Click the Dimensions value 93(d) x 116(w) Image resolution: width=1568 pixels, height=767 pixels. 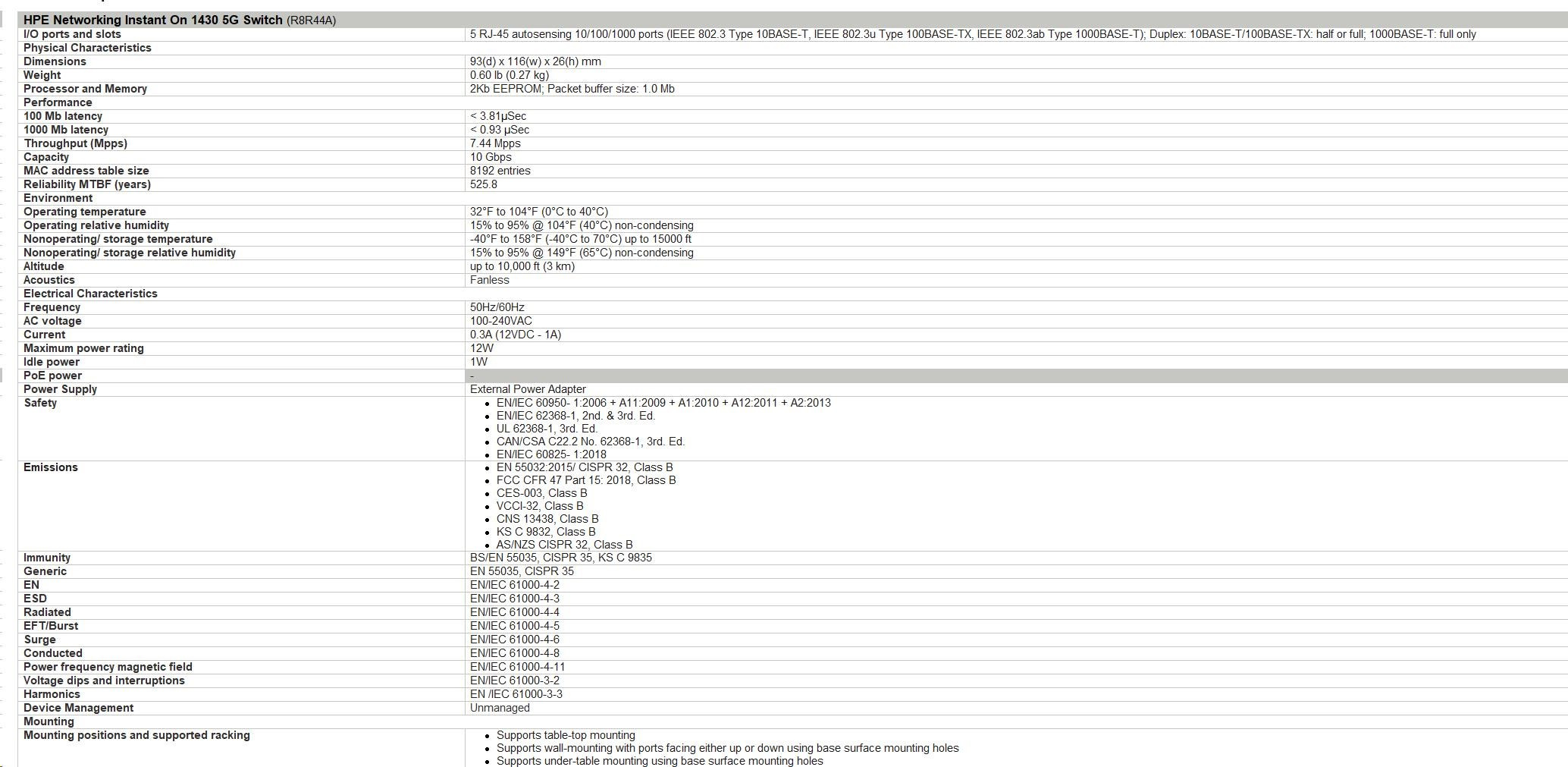coord(535,61)
